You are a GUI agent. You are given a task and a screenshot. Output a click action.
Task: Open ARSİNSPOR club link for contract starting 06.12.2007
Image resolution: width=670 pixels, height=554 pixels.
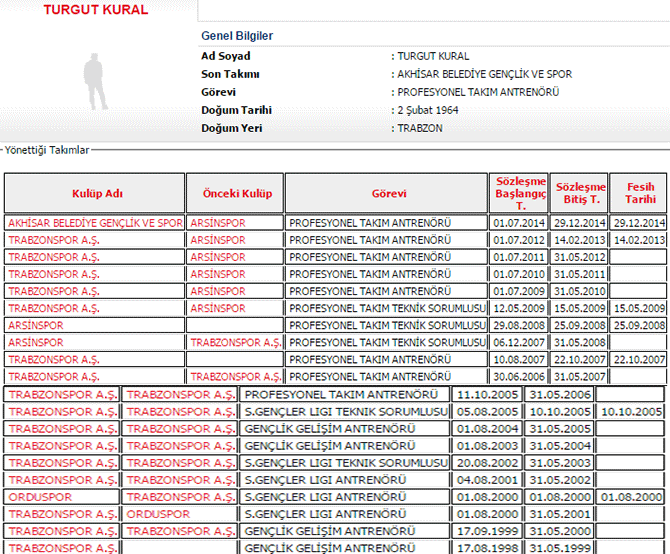tap(35, 342)
